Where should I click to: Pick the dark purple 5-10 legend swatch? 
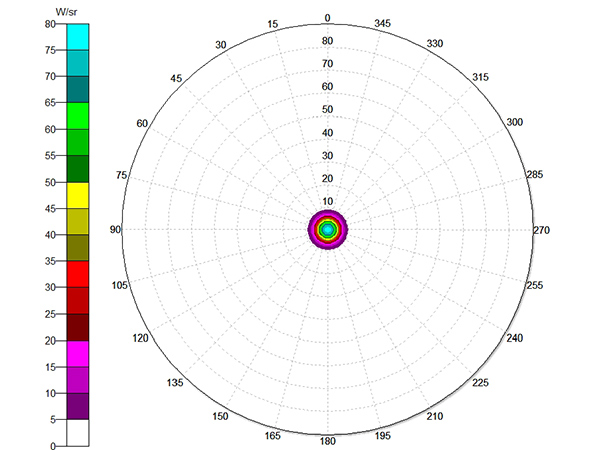pyautogui.click(x=78, y=406)
